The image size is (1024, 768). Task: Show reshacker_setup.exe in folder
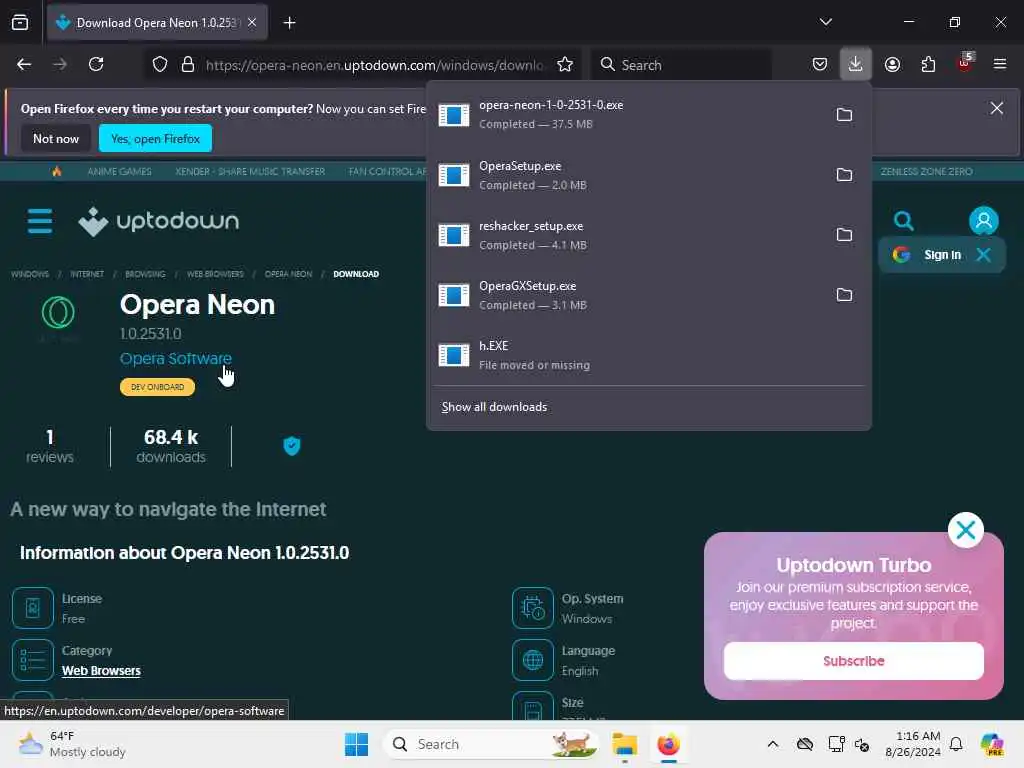point(844,235)
